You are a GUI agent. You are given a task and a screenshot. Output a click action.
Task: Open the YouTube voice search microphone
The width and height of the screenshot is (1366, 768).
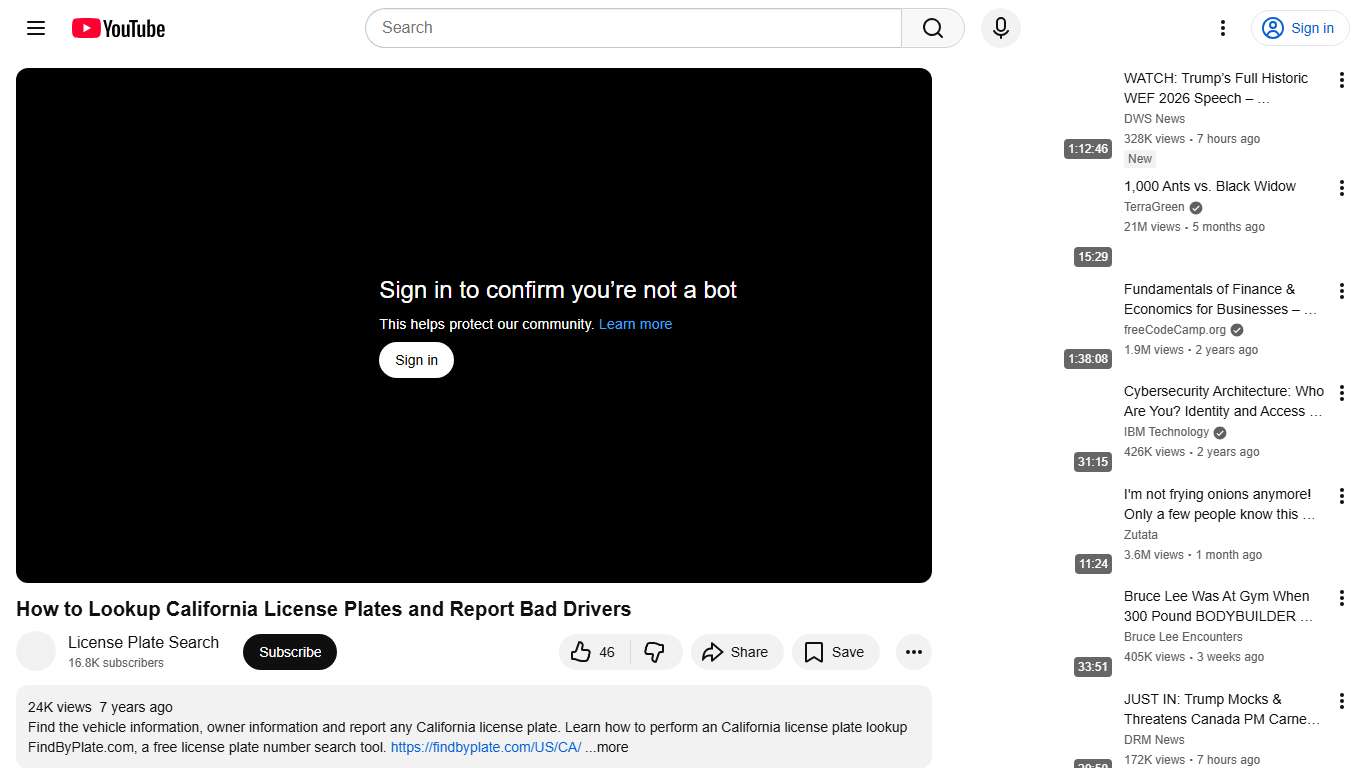pos(1000,28)
